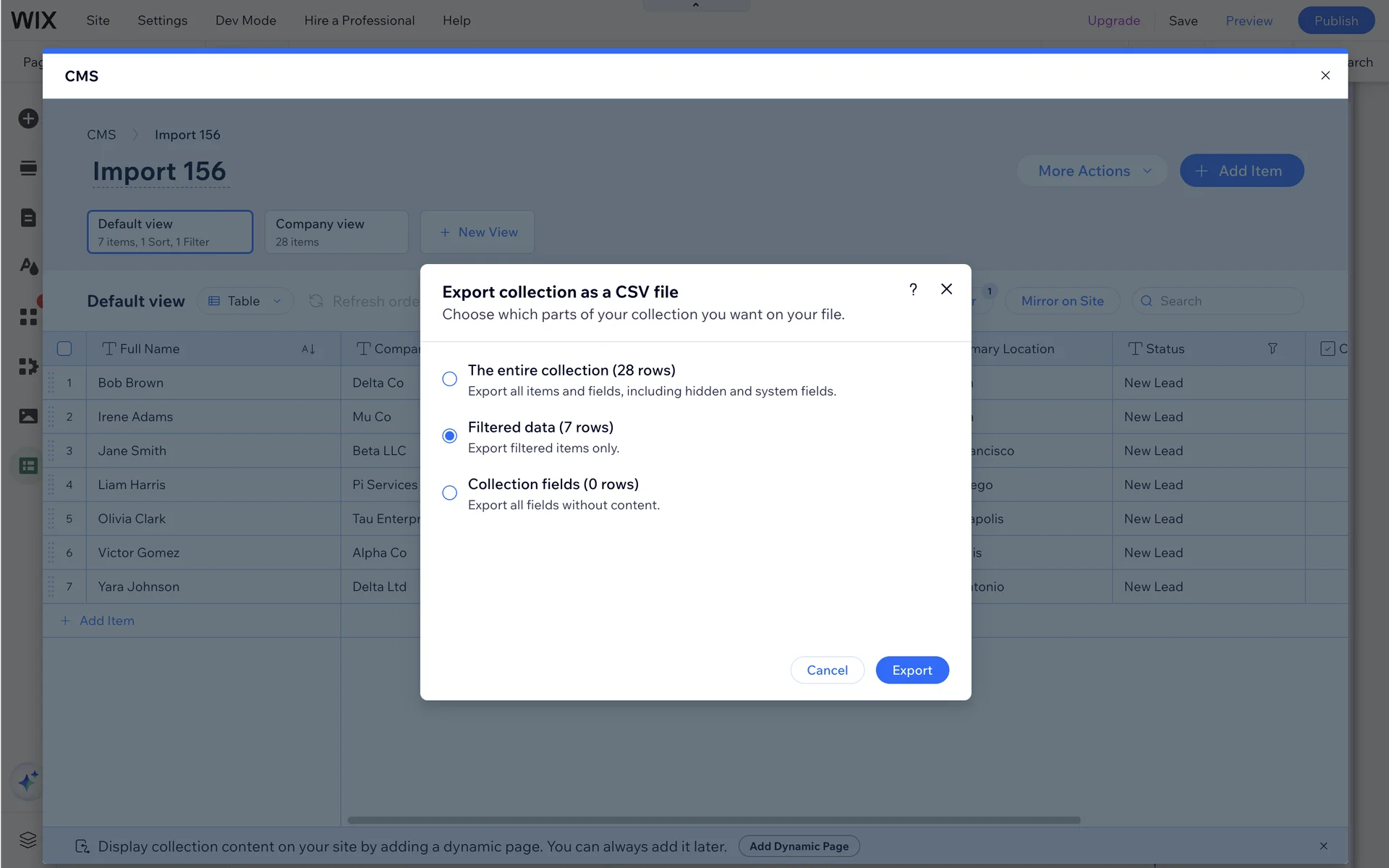
Task: Click the Full Name sort A-Z icon
Action: coord(308,349)
